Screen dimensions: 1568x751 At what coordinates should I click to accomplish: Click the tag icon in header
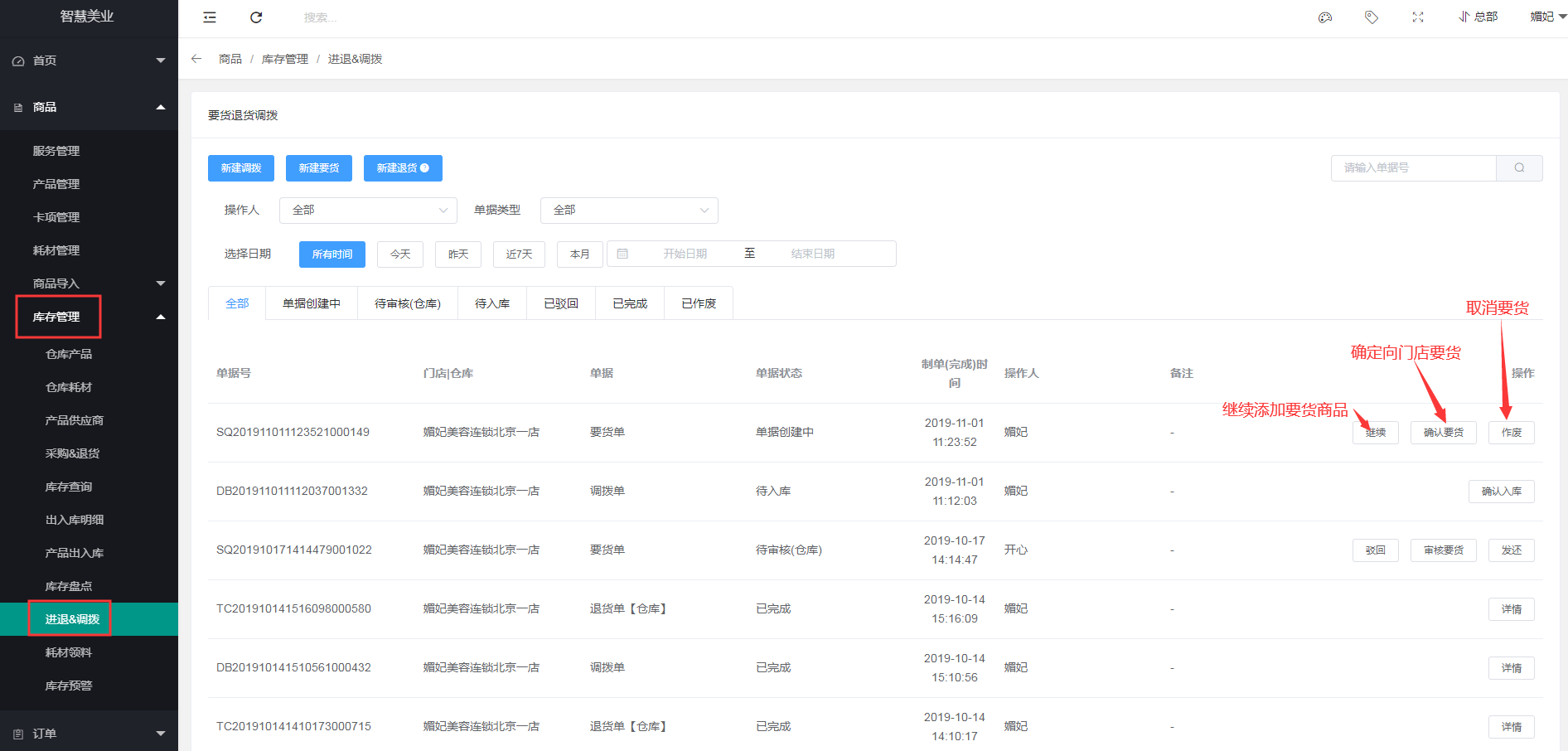click(x=1372, y=17)
